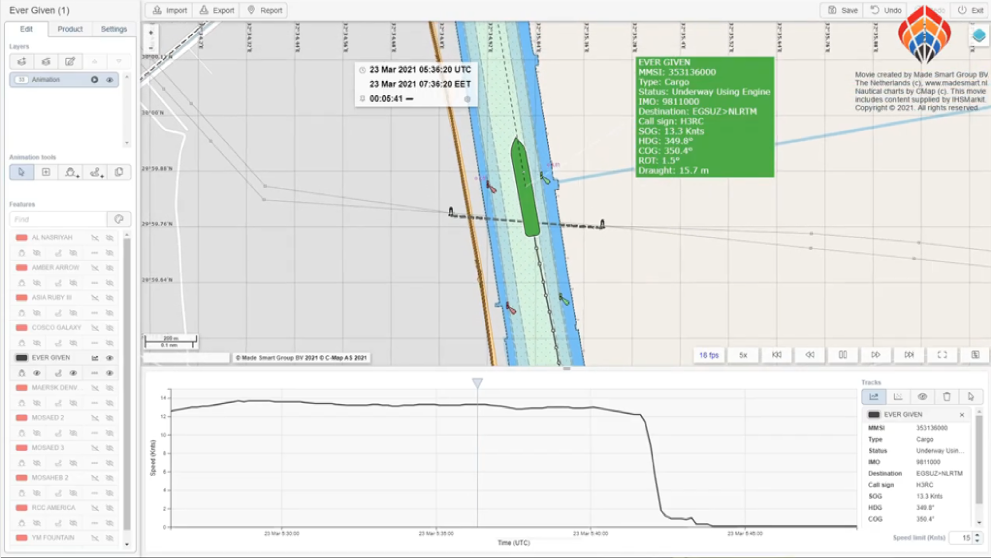The width and height of the screenshot is (991, 558).
Task: Zoom in on map with plus button
Action: pyautogui.click(x=151, y=33)
